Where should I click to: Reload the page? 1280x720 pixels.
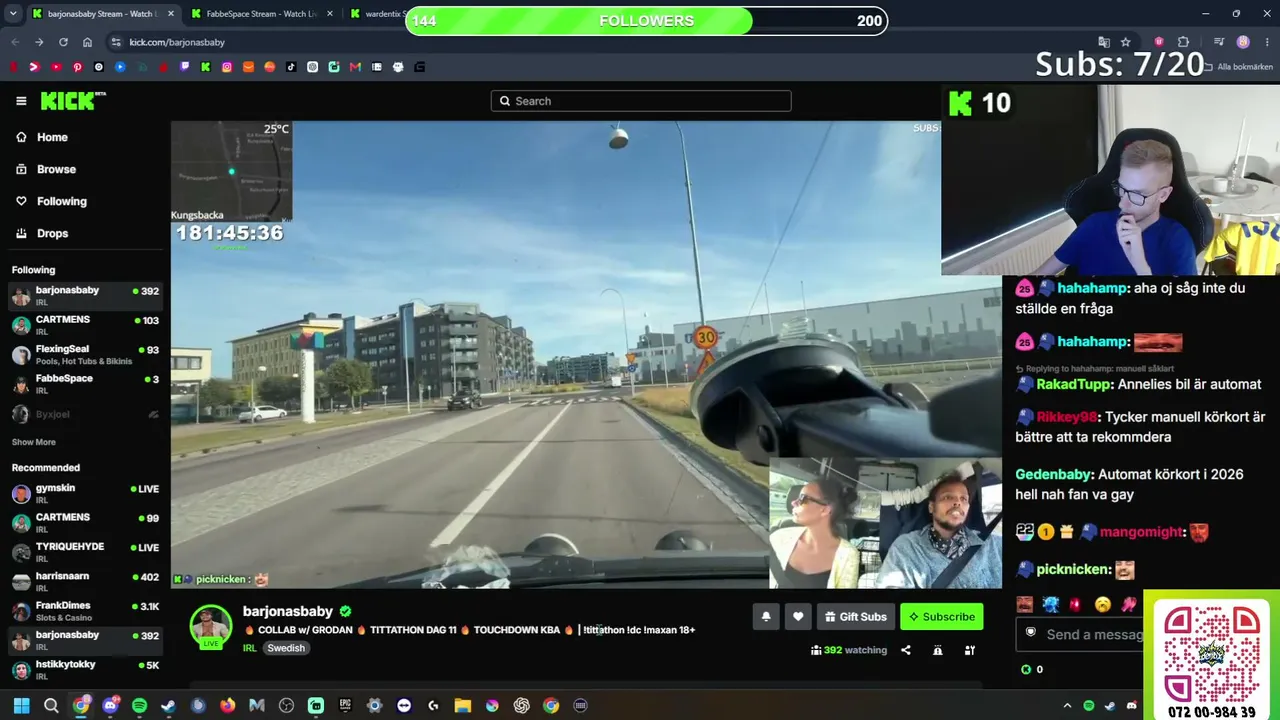click(x=63, y=42)
